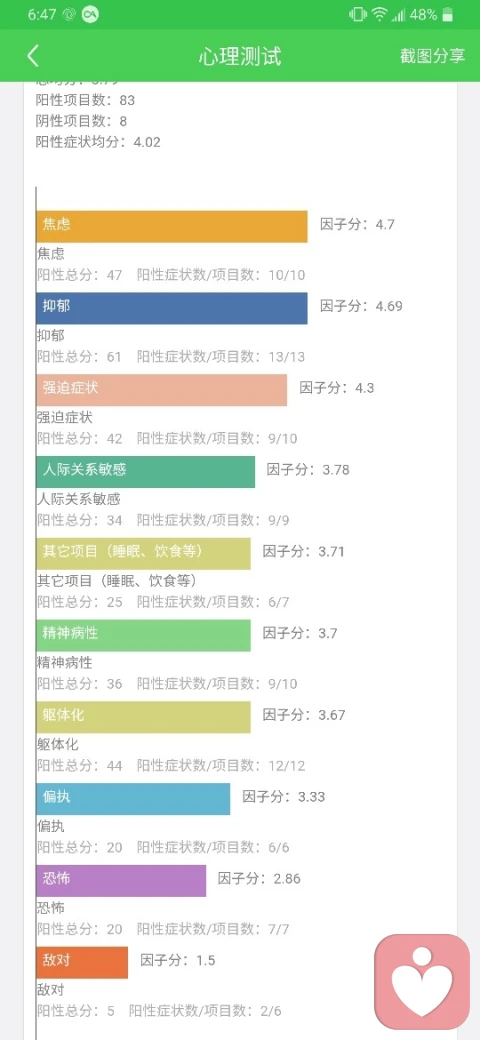Select the orange 焦虑 bar
Viewport: 480px width, 1040px height.
coord(172,227)
